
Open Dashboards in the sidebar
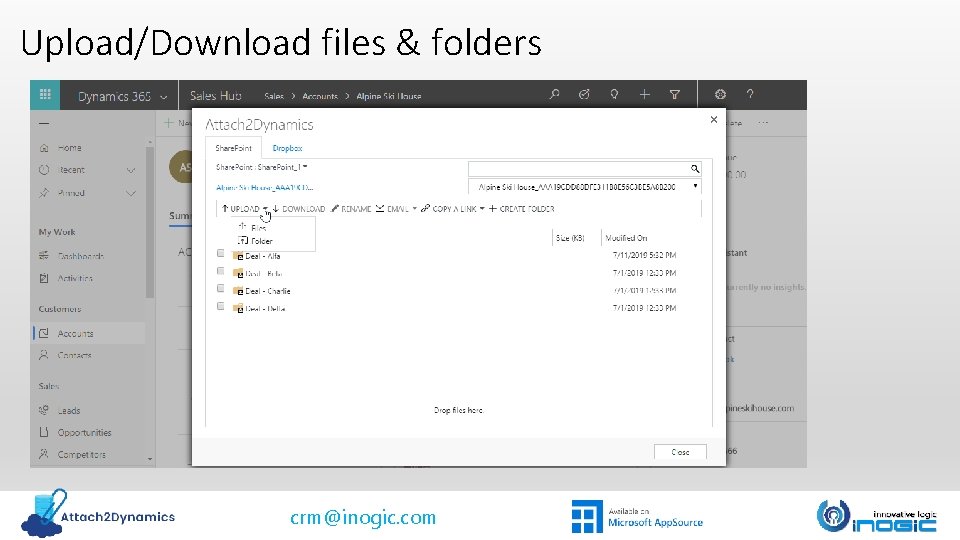pyautogui.click(x=80, y=256)
